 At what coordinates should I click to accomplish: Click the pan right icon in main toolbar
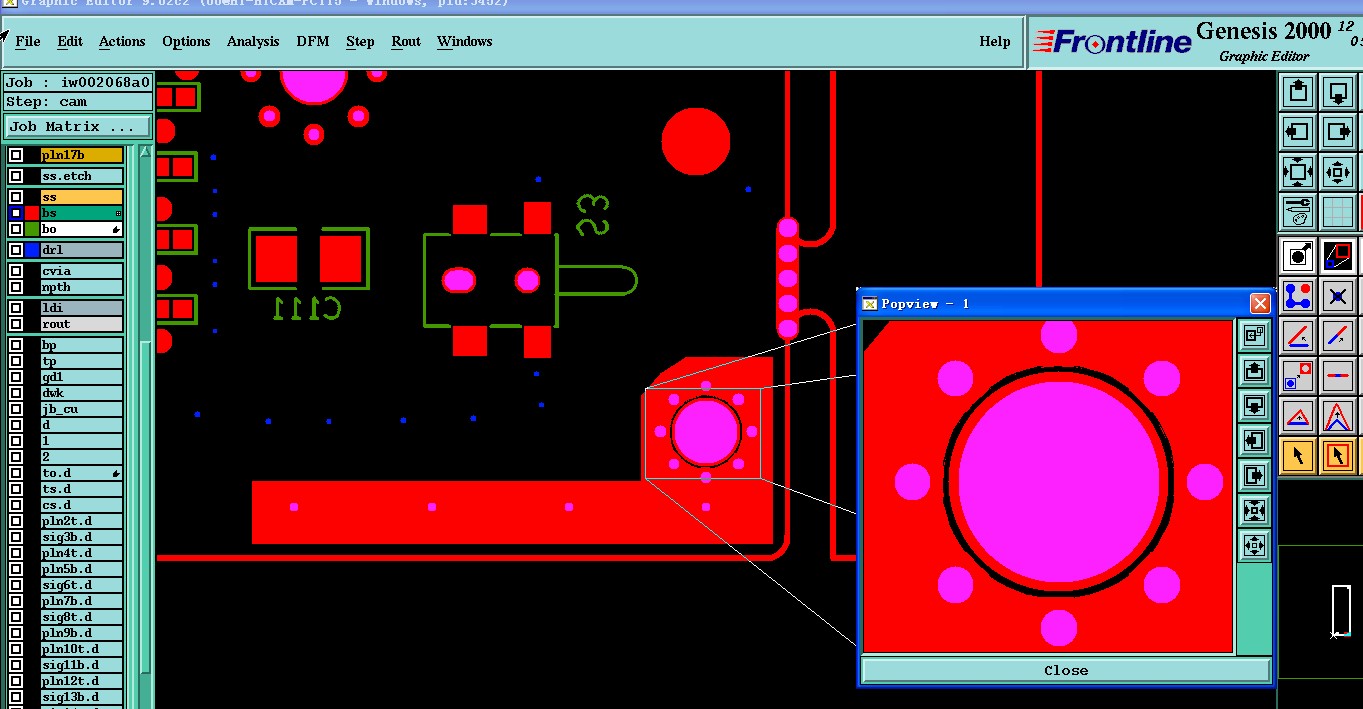pyautogui.click(x=1338, y=132)
